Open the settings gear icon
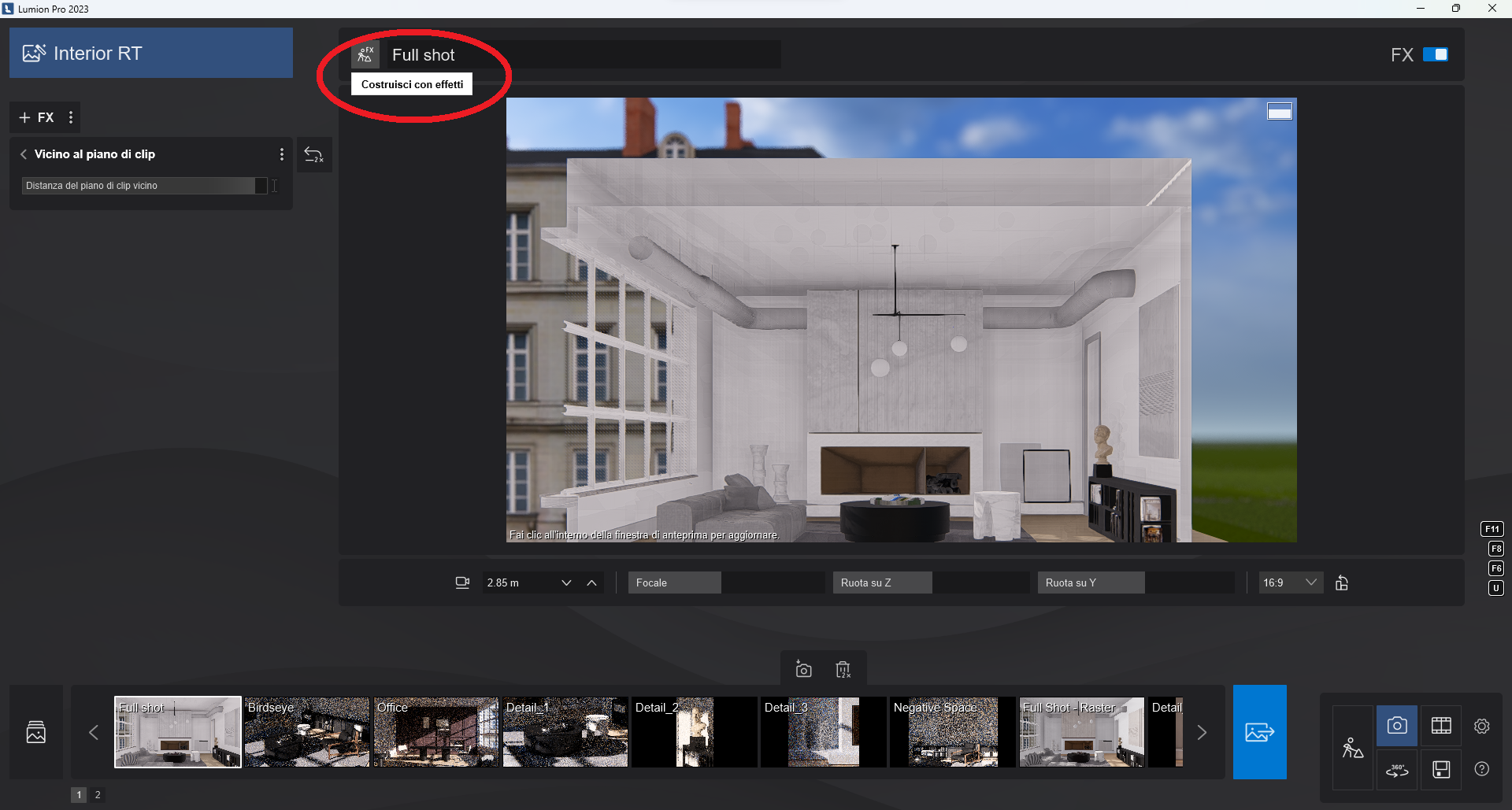The height and width of the screenshot is (810, 1512). pos(1482,726)
